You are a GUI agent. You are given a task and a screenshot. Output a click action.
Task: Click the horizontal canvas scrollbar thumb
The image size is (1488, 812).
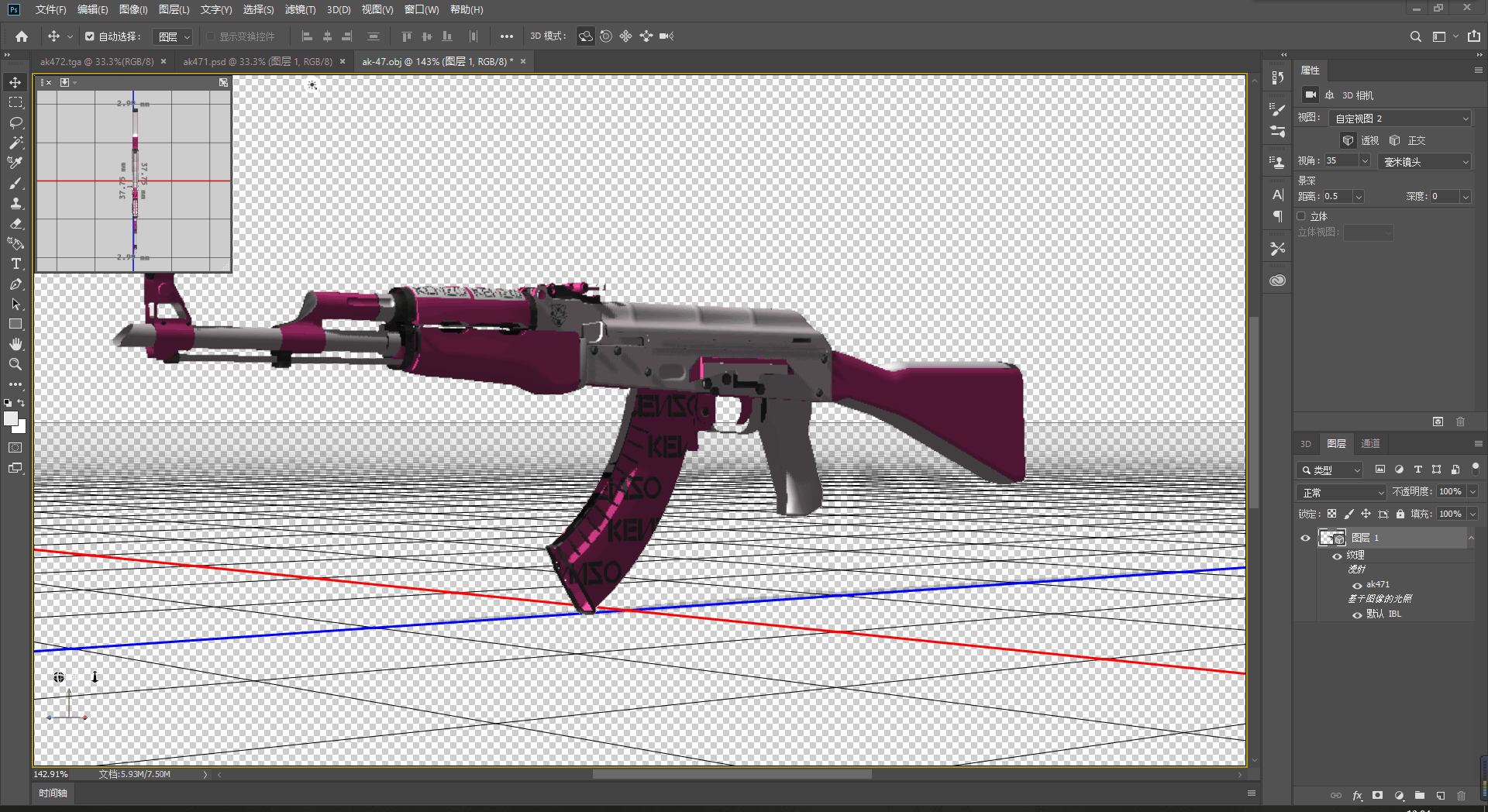[x=732, y=774]
